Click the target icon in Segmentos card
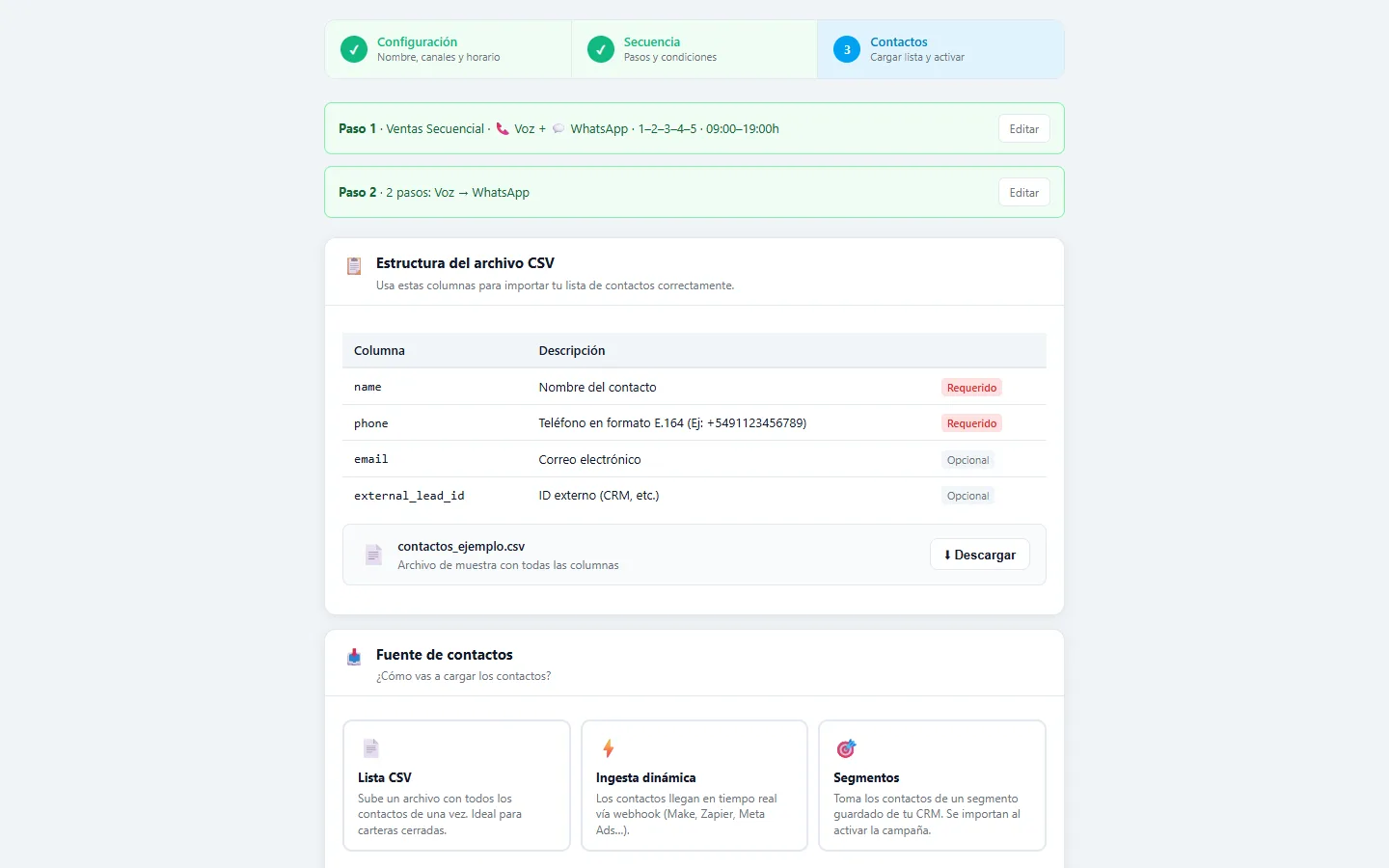The image size is (1389, 868). pos(846,748)
